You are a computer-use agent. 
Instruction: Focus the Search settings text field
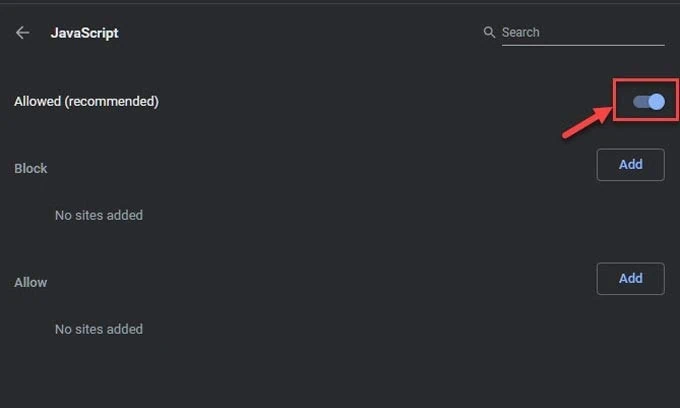[583, 33]
